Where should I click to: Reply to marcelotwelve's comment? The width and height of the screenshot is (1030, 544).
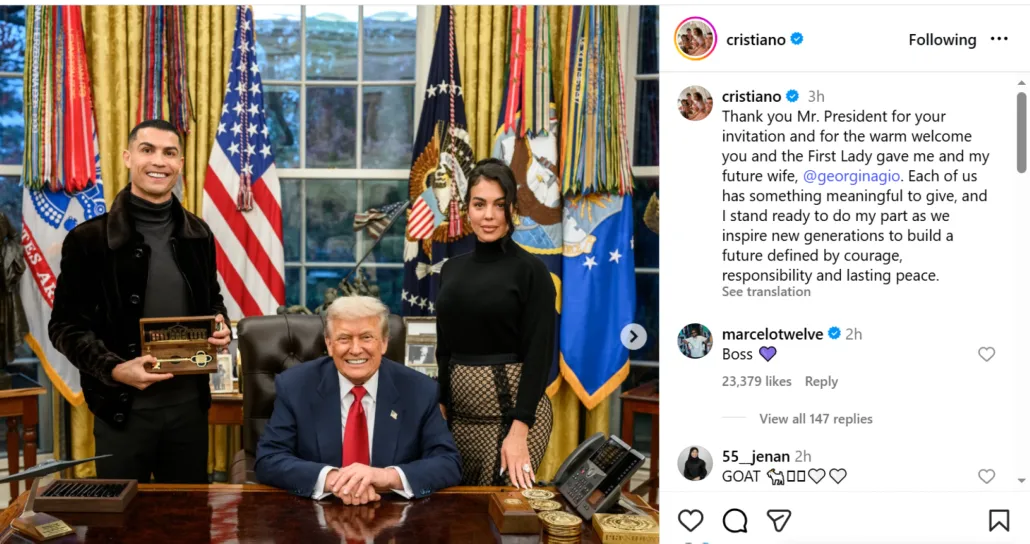[x=821, y=382]
